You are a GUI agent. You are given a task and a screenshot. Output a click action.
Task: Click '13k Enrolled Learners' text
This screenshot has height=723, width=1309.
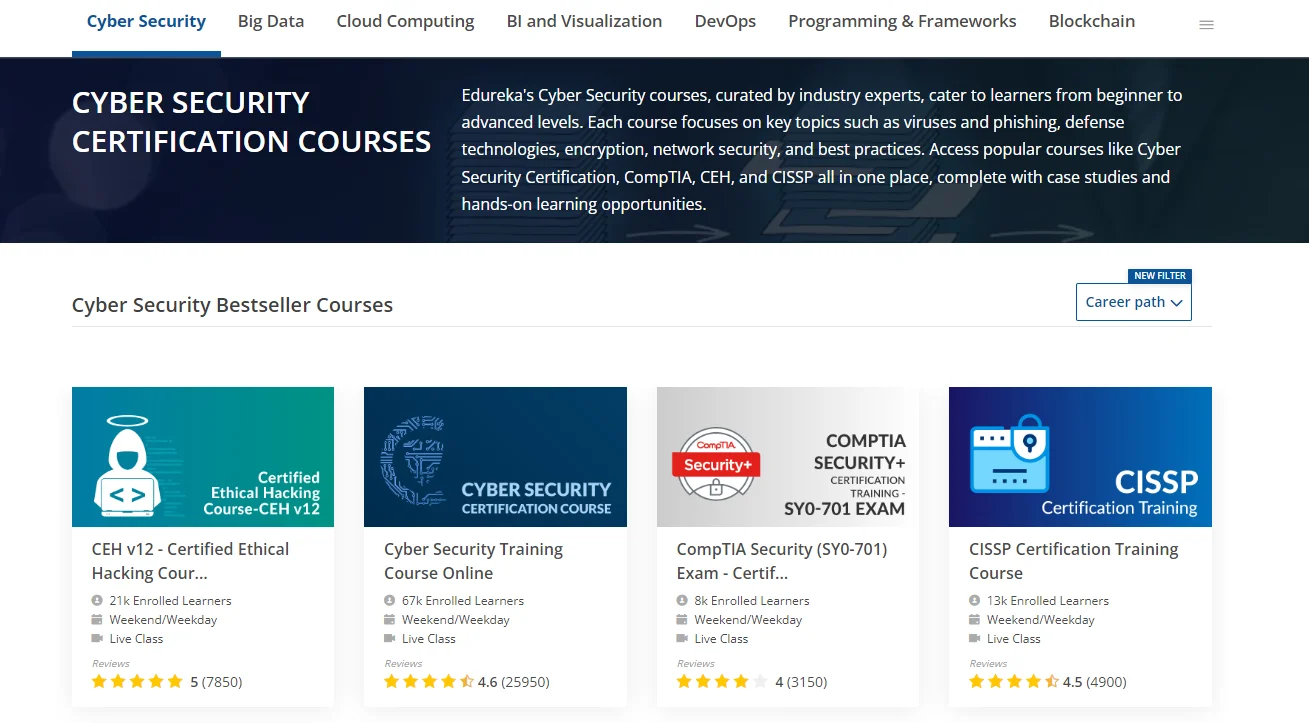(1048, 601)
